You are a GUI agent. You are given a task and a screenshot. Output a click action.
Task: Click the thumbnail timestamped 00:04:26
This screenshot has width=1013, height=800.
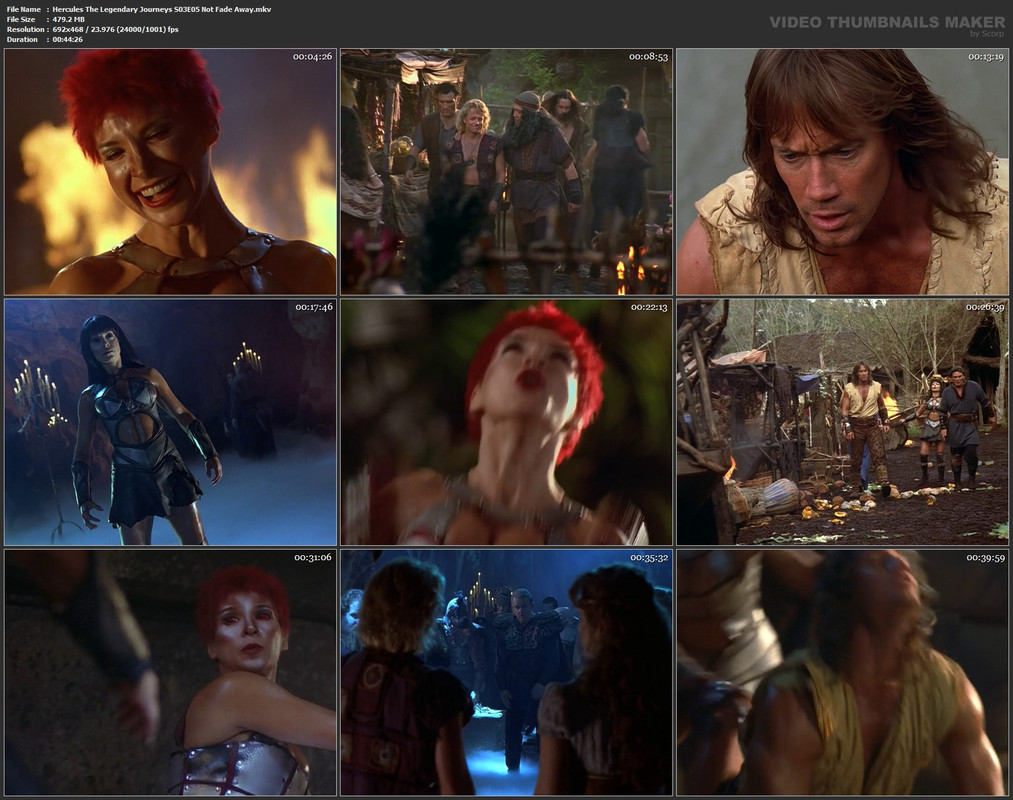pos(171,172)
